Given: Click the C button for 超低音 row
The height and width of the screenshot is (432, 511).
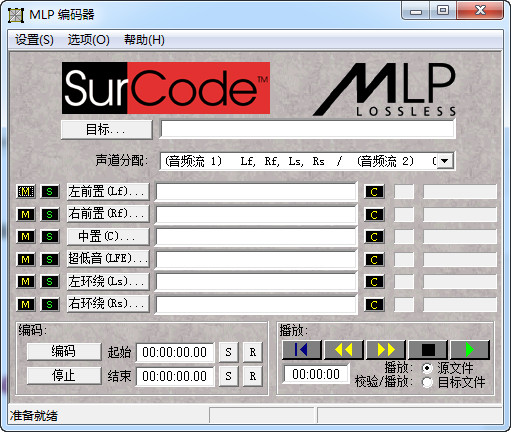Looking at the screenshot, I should click(x=374, y=260).
